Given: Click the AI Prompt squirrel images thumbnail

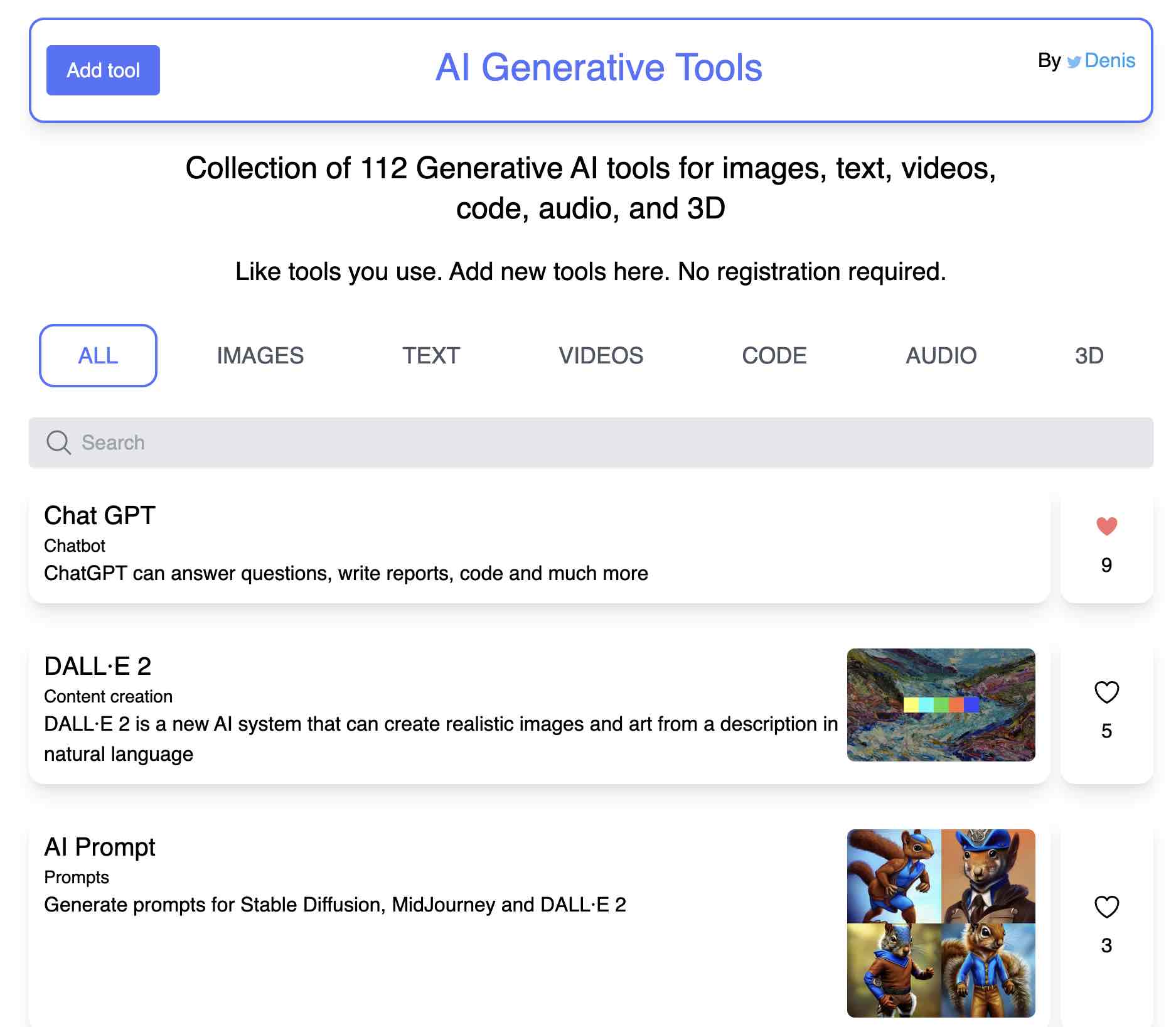Looking at the screenshot, I should 941,923.
